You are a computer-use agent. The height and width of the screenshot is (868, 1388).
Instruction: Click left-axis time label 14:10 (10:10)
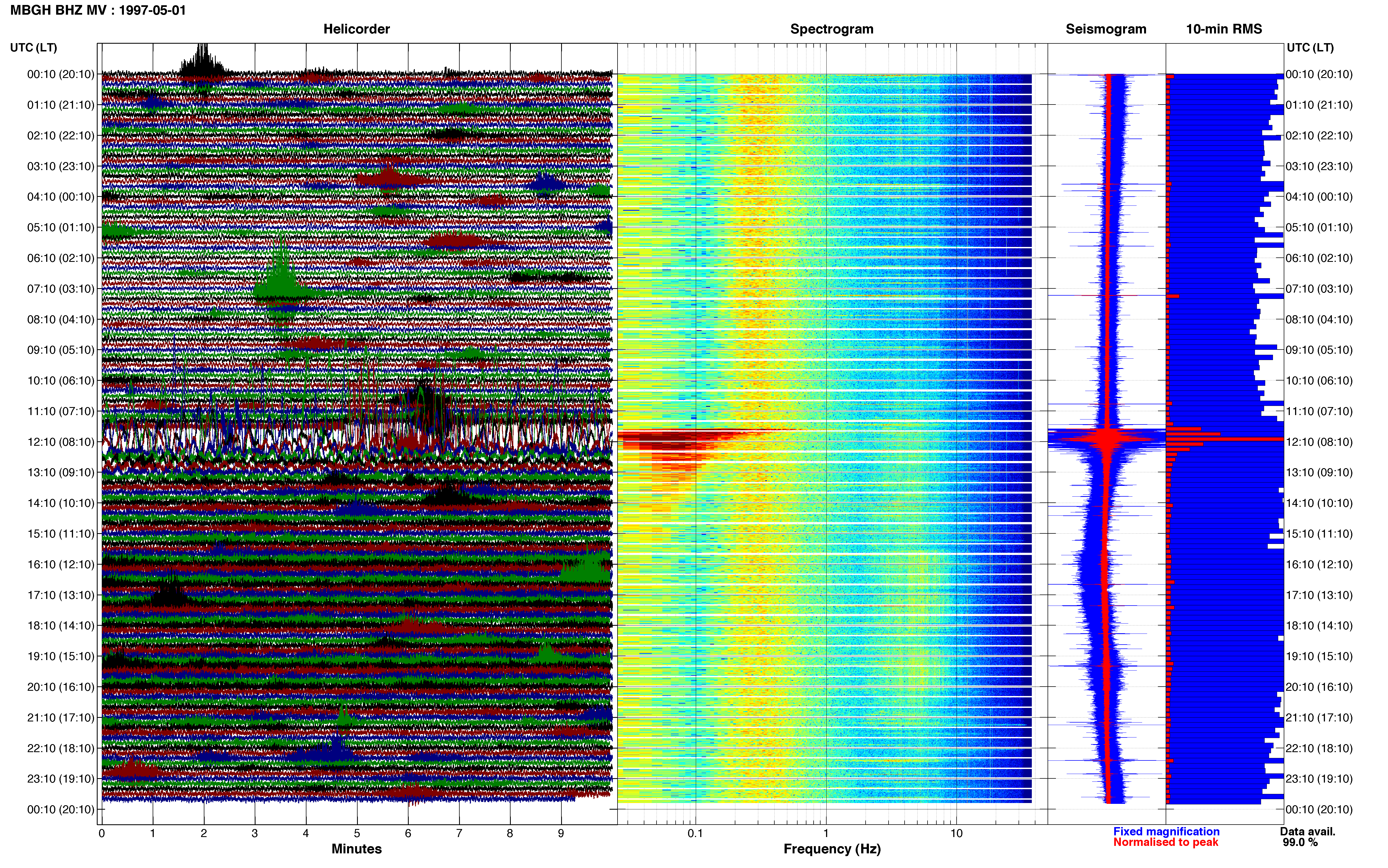61,504
